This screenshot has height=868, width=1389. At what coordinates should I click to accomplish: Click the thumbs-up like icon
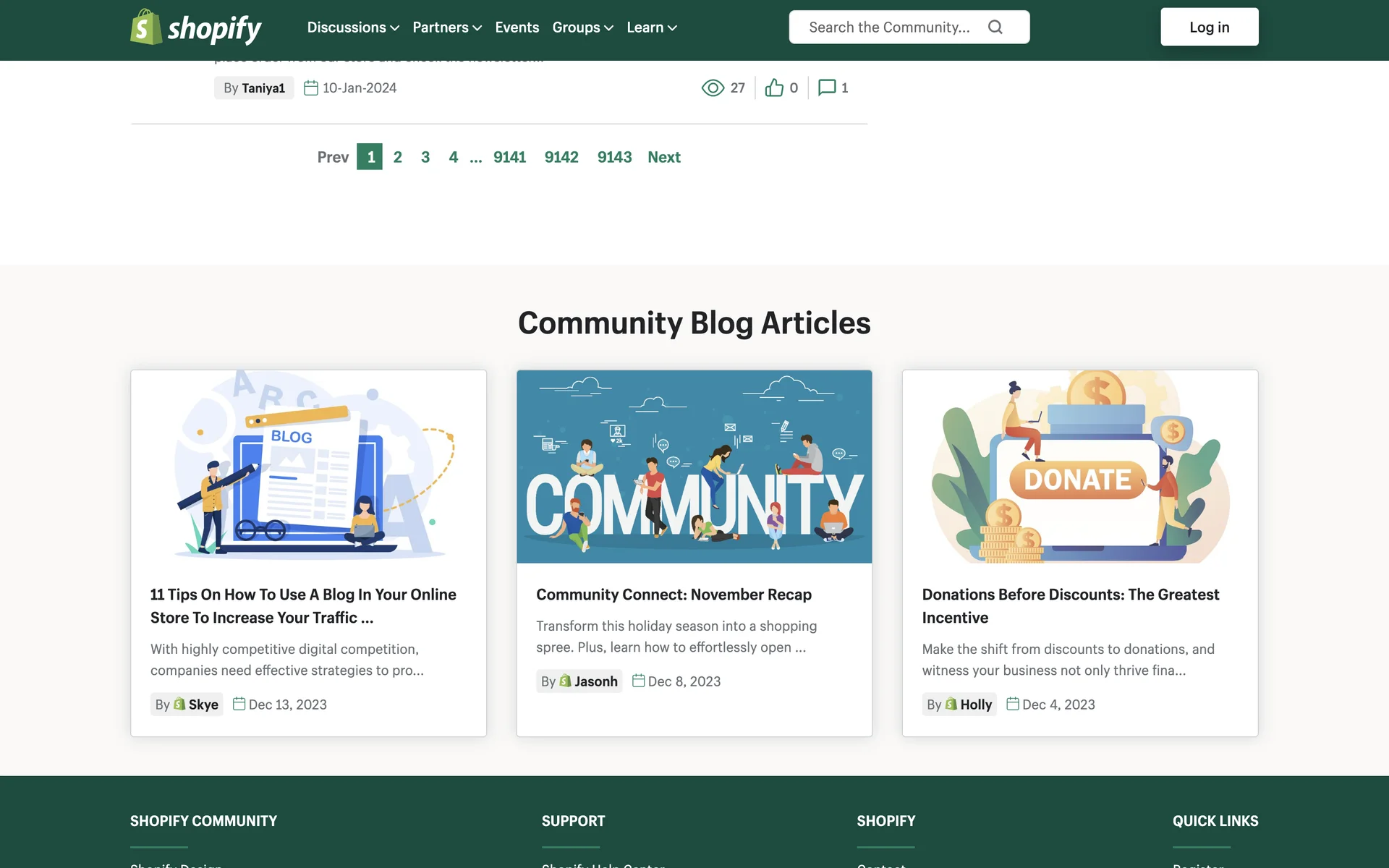pyautogui.click(x=774, y=88)
